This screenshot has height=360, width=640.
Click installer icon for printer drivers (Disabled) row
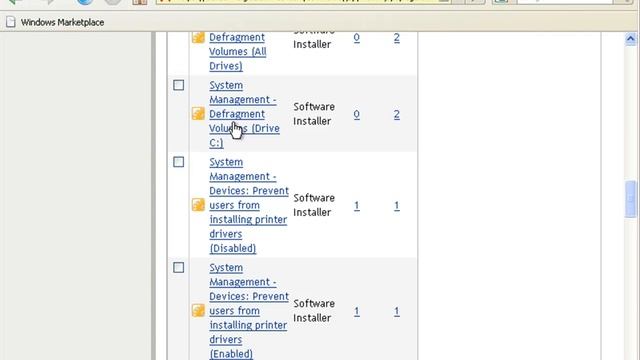tap(198, 205)
